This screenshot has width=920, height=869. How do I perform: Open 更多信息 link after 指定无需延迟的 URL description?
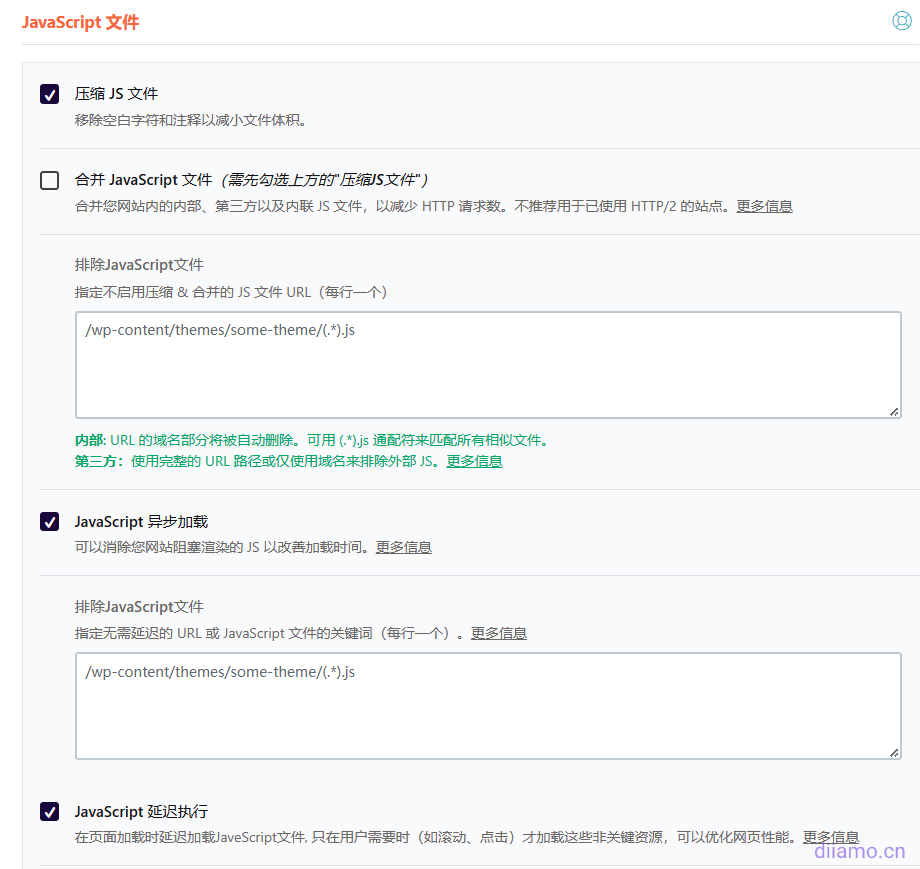pos(498,633)
